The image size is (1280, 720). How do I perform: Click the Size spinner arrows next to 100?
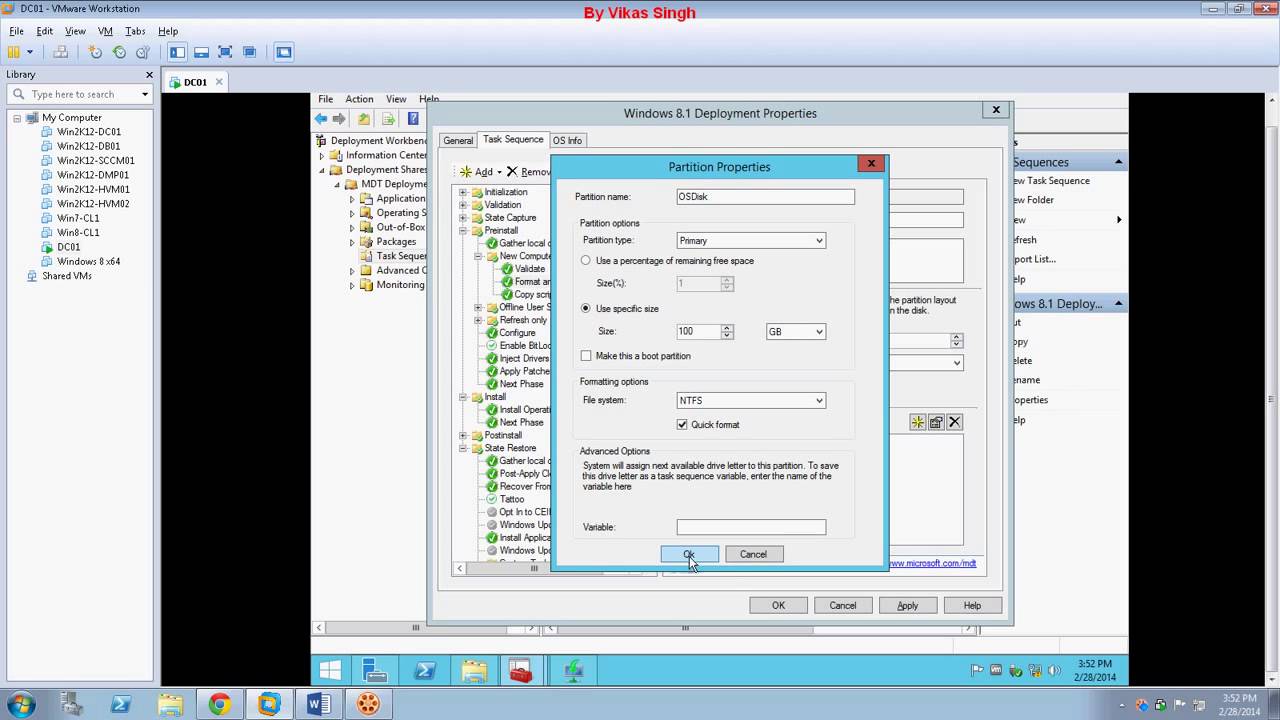point(727,331)
